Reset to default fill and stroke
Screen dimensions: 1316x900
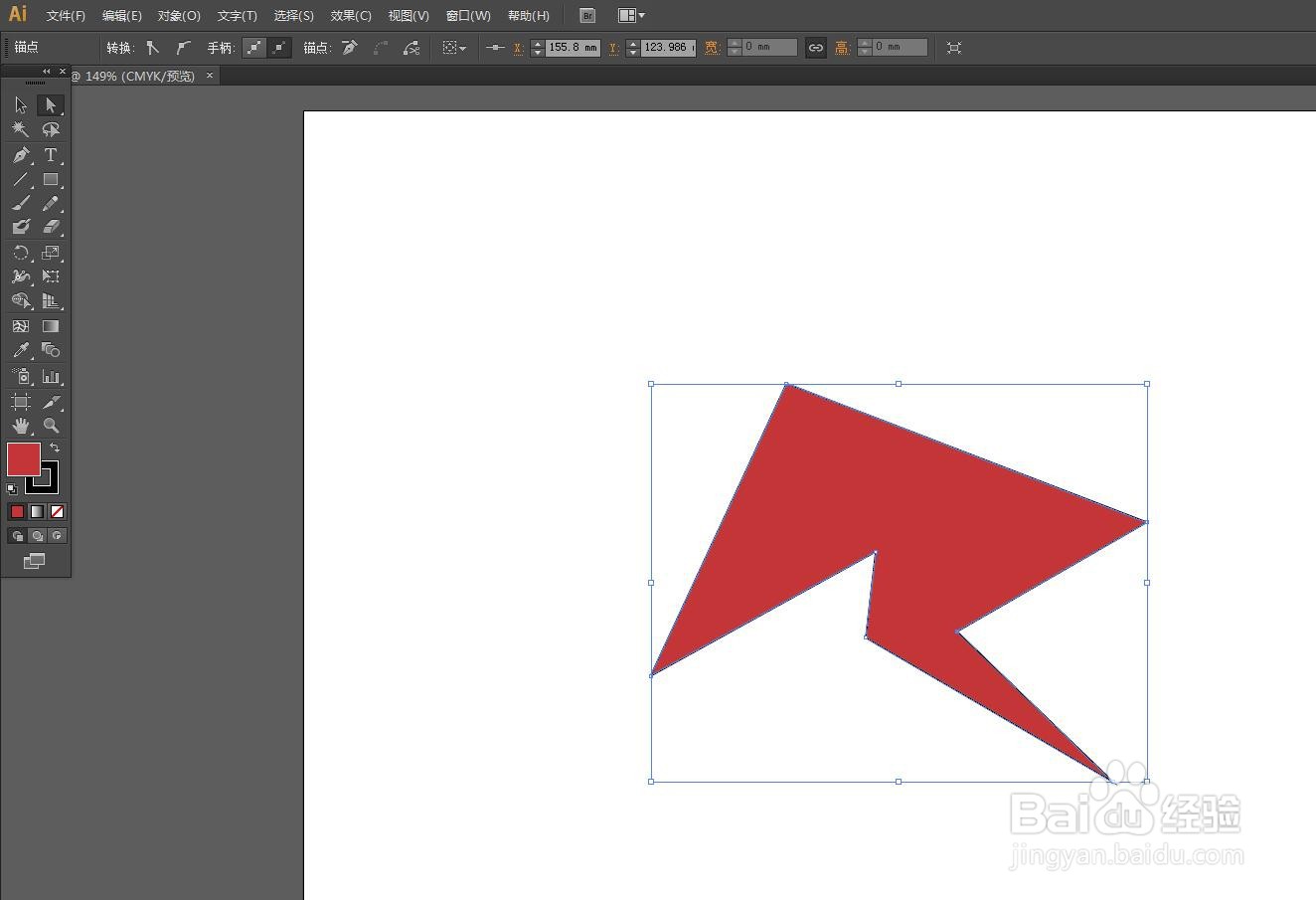coord(12,488)
